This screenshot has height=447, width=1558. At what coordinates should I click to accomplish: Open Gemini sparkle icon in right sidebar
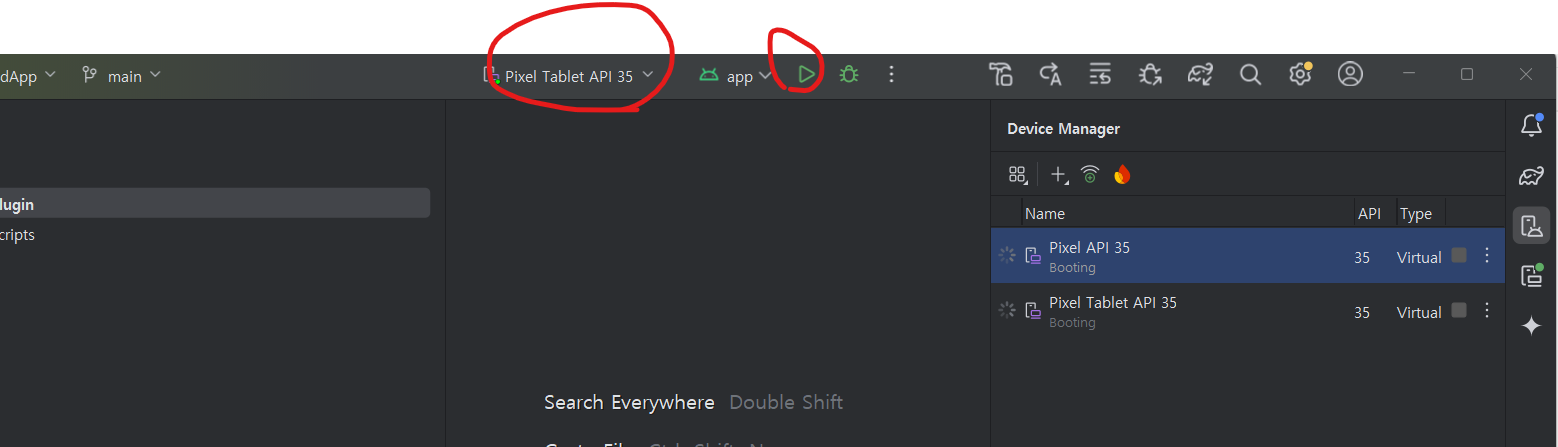click(x=1531, y=326)
